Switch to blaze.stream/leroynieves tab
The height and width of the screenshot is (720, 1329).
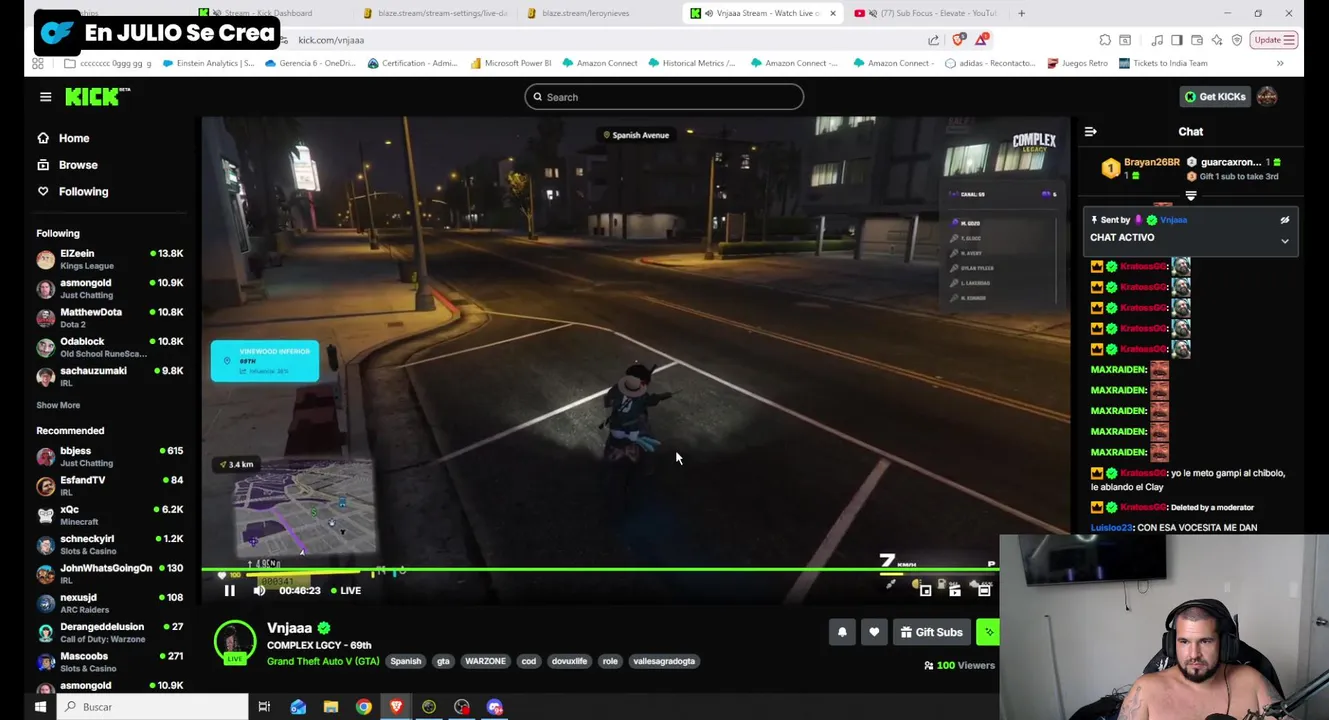(x=599, y=13)
